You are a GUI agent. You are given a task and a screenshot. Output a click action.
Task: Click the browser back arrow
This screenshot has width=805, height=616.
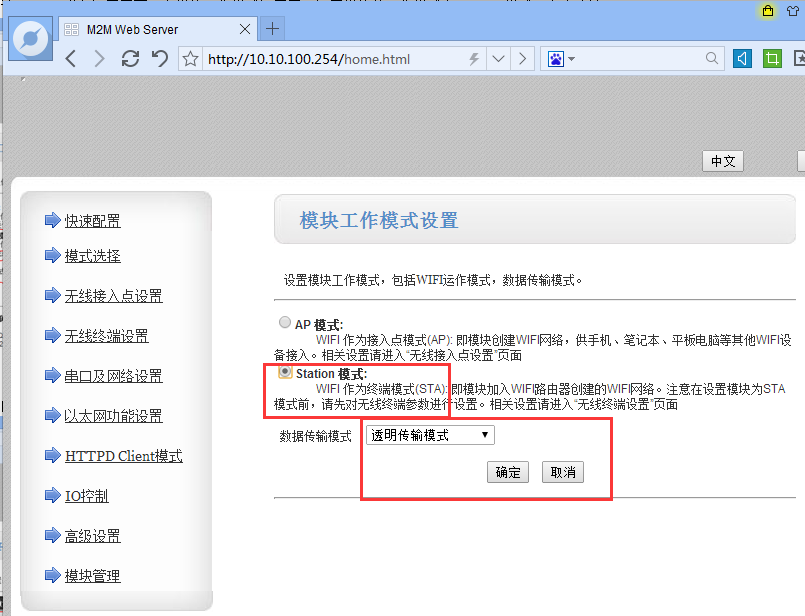point(71,59)
